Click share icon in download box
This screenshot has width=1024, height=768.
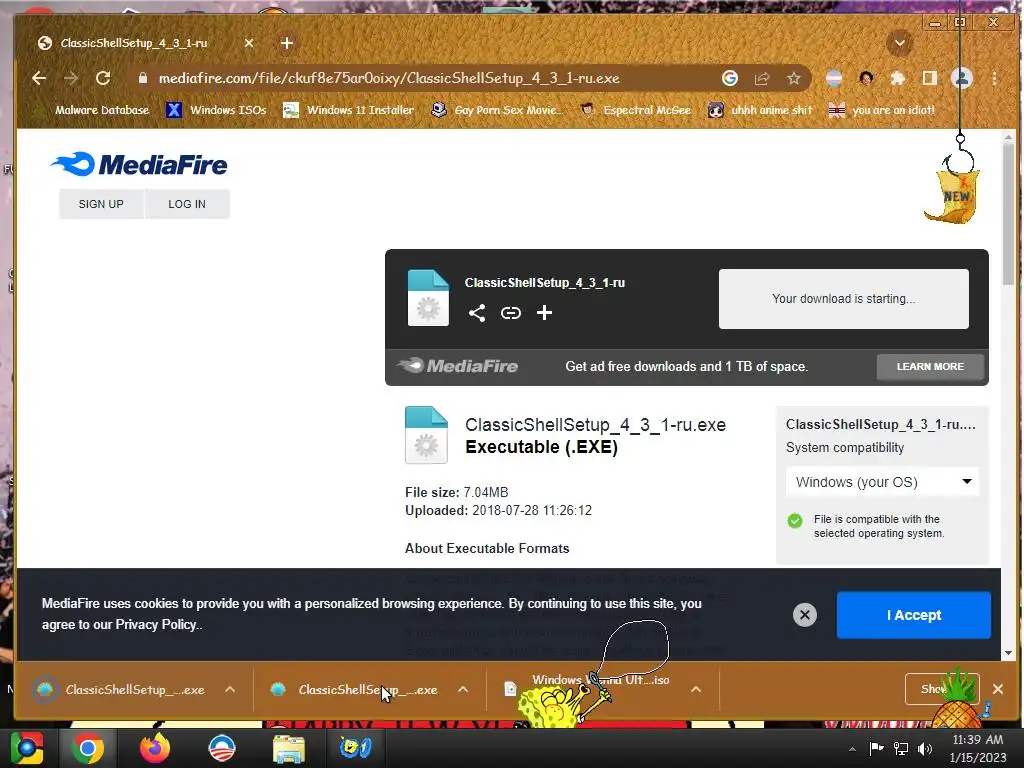coord(477,313)
